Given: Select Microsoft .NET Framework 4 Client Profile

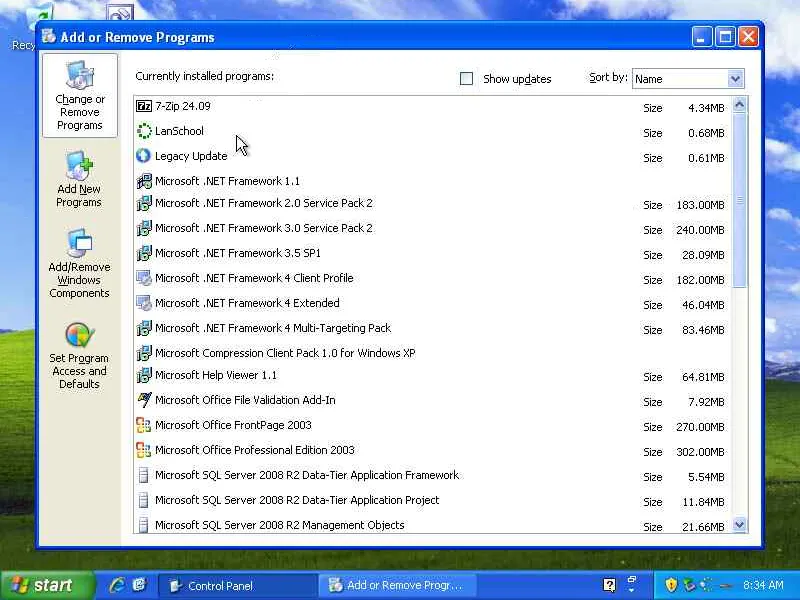Looking at the screenshot, I should (433, 278).
